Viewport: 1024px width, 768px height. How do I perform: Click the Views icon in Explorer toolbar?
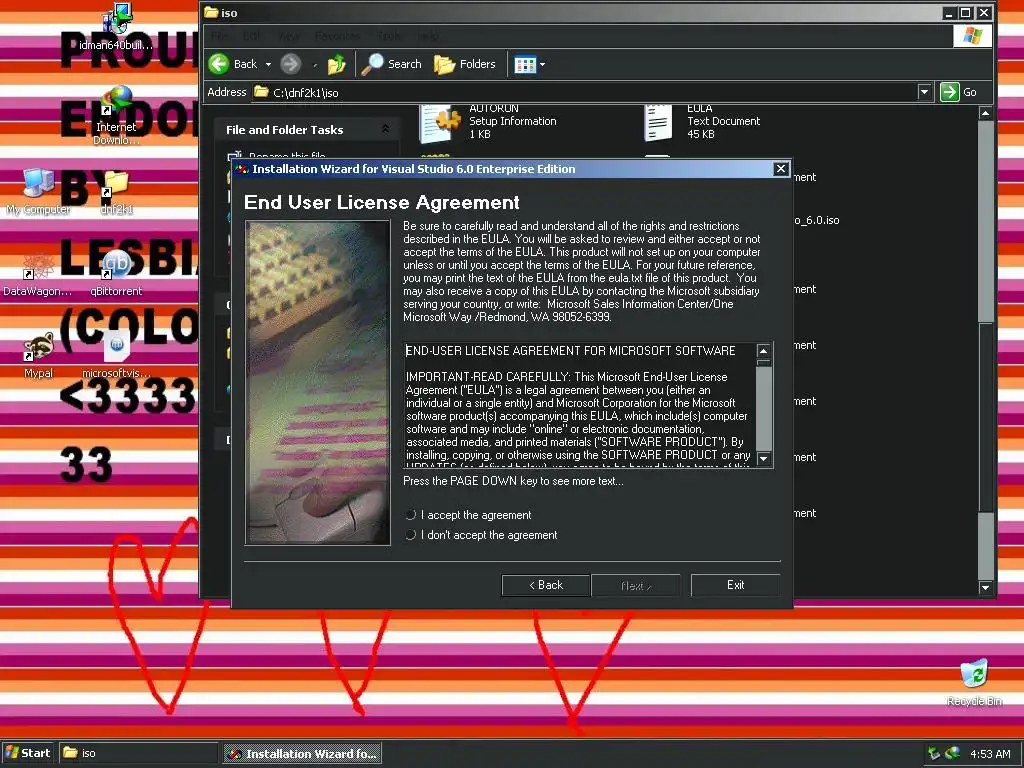(525, 64)
